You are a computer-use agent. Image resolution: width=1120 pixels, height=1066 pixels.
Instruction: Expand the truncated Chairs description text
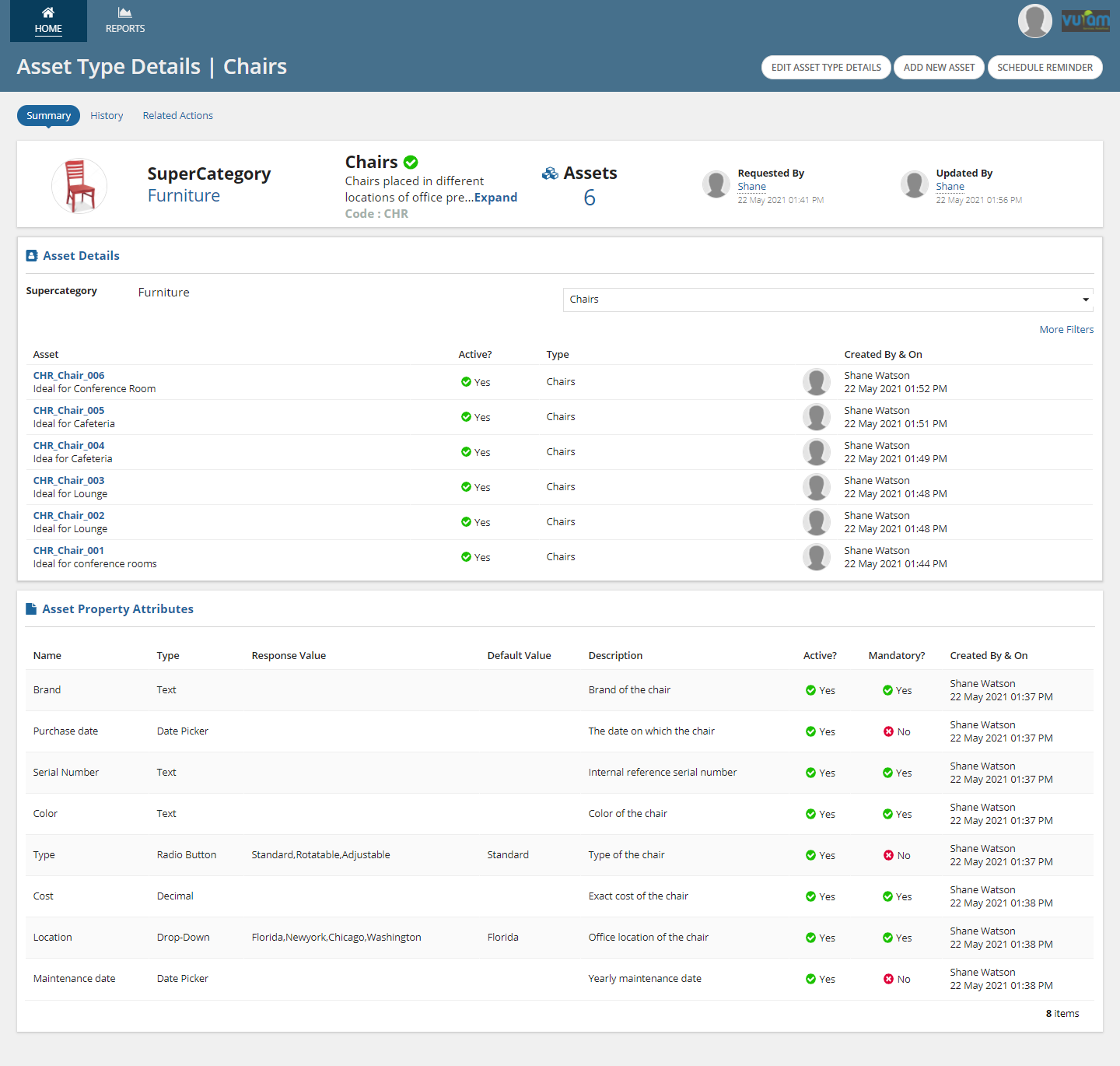(x=495, y=197)
